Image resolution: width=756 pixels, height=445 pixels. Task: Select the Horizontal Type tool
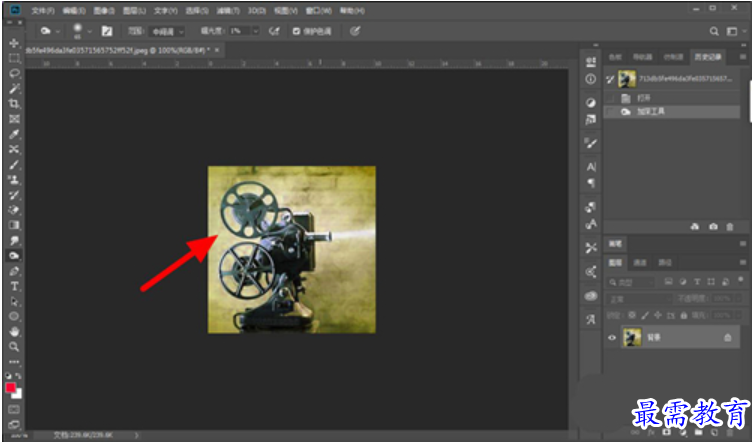[x=14, y=286]
